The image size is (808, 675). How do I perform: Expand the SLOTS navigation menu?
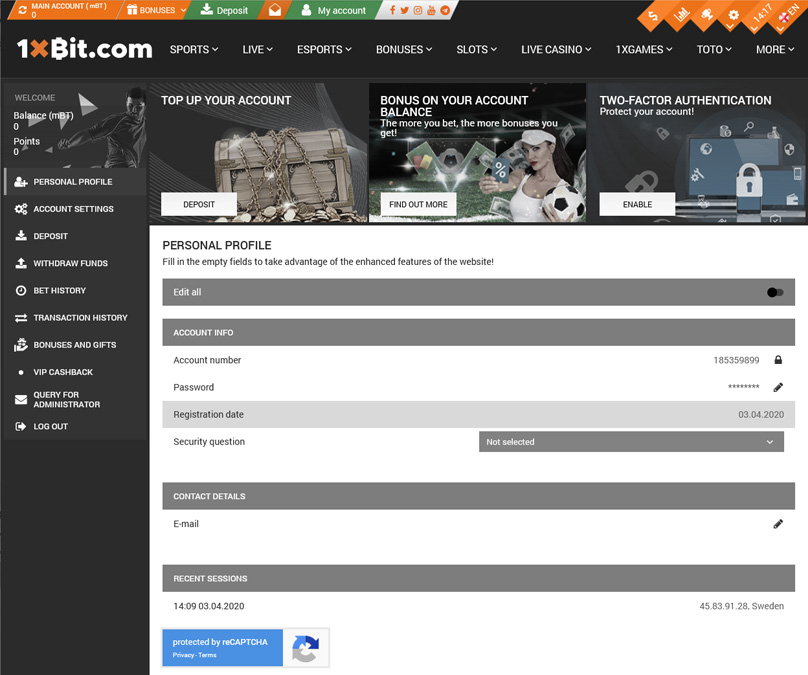(x=477, y=49)
